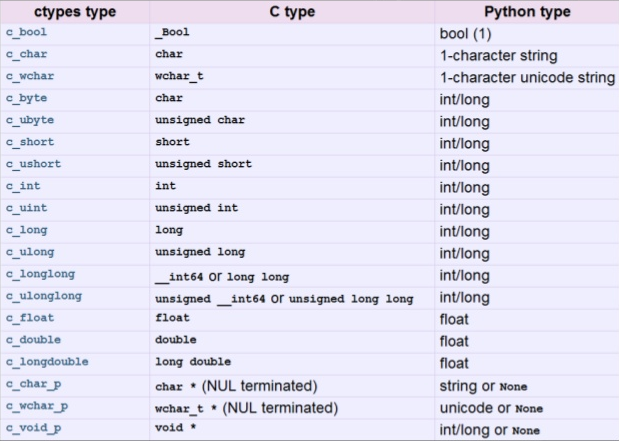This screenshot has width=619, height=441.
Task: Open the c_ulong link
Action: [x=30, y=252]
